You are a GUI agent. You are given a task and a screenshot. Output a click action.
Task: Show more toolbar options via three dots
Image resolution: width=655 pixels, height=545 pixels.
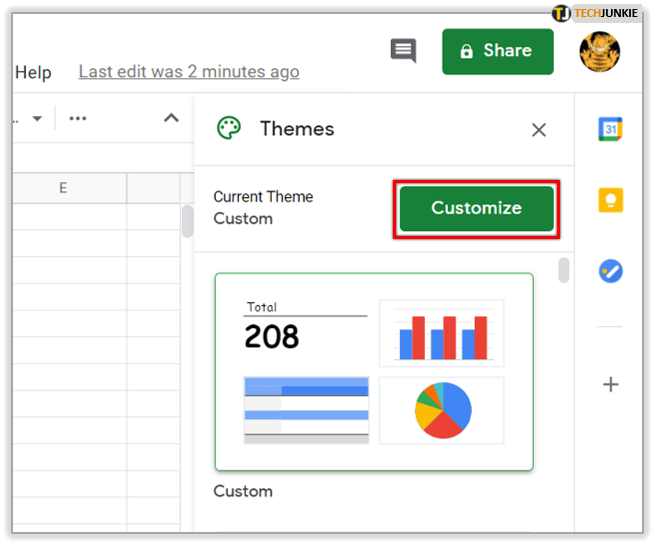coord(78,119)
